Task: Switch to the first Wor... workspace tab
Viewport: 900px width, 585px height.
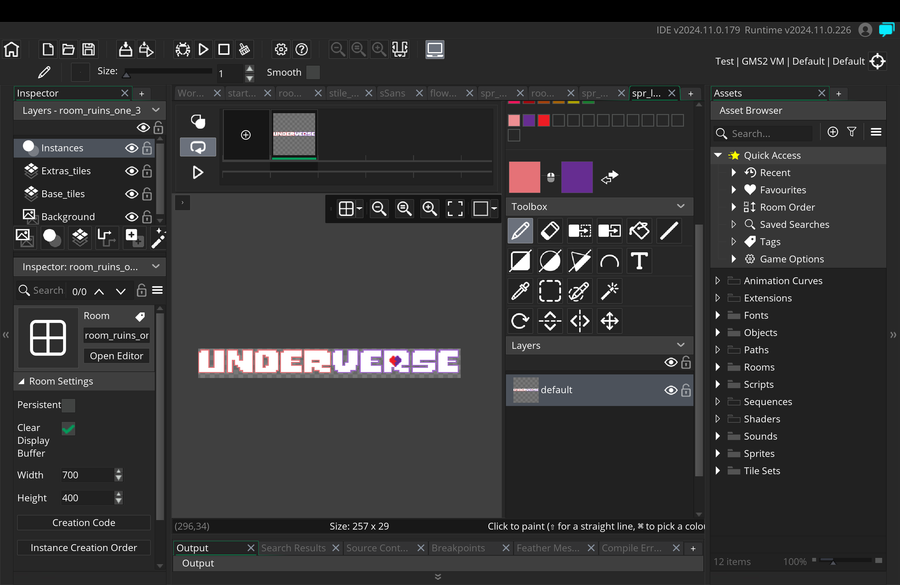Action: click(191, 93)
